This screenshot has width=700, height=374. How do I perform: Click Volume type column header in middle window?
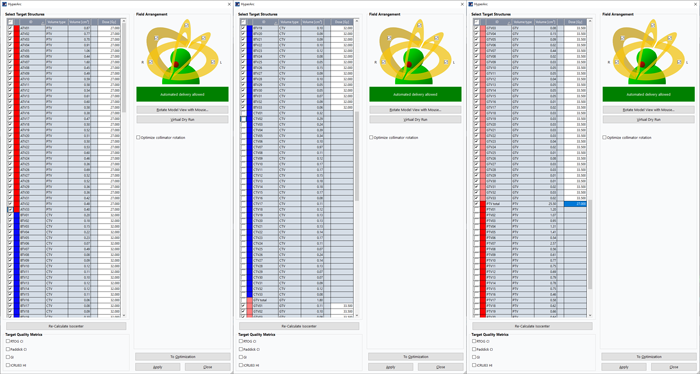tap(290, 21)
